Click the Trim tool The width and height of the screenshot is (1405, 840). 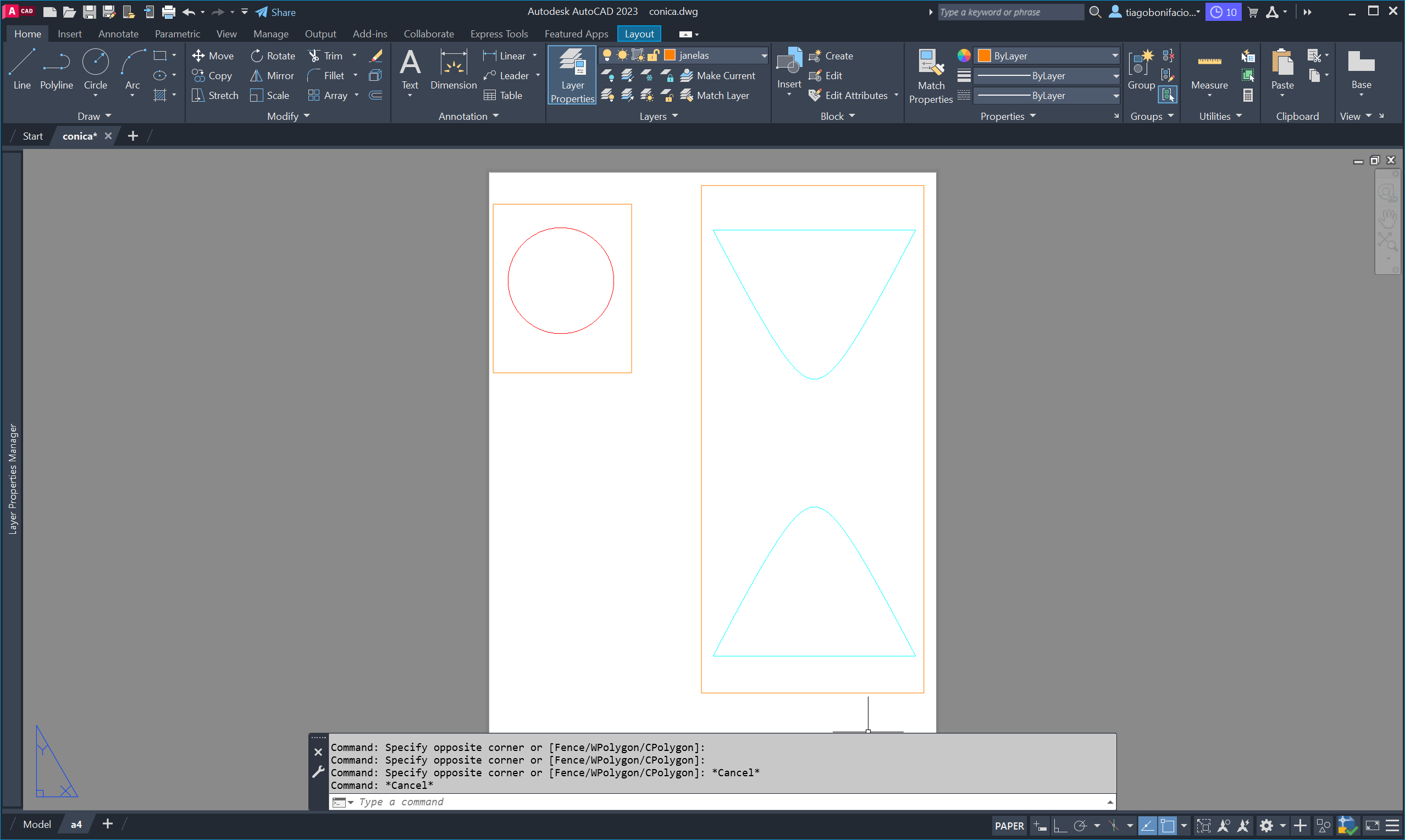[326, 56]
